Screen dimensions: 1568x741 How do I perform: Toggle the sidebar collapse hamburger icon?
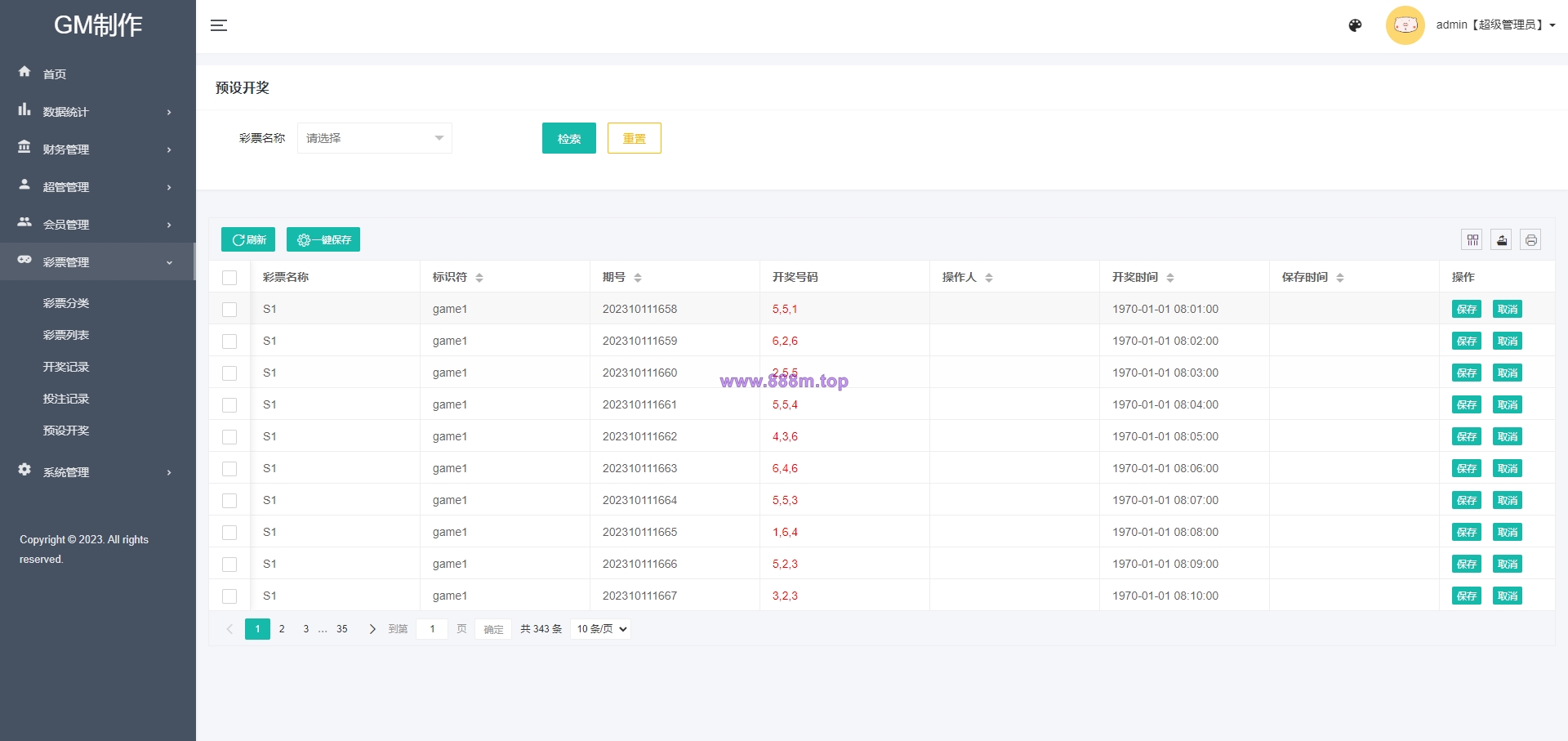[219, 25]
